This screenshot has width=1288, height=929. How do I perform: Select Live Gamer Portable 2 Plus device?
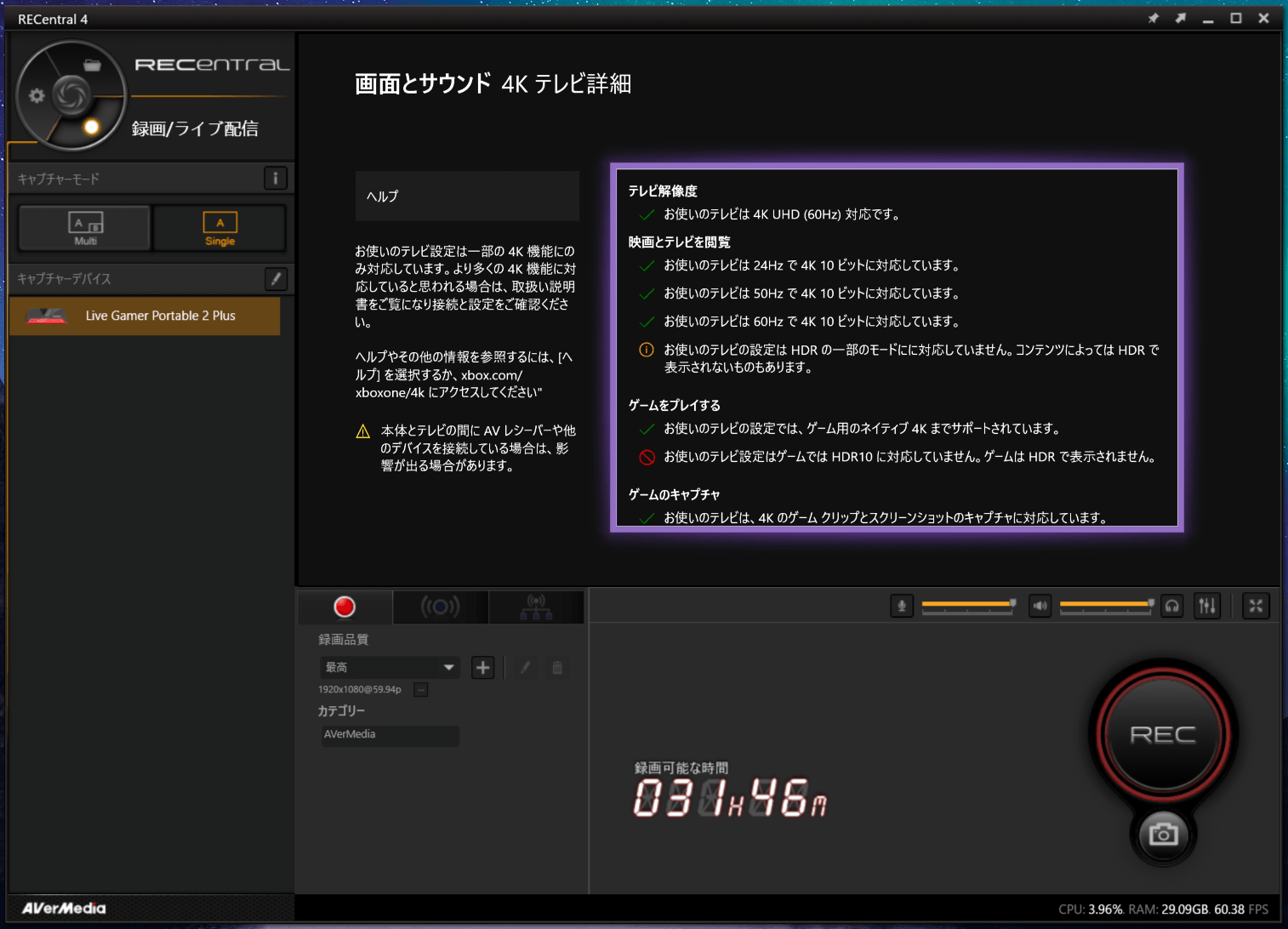(145, 316)
